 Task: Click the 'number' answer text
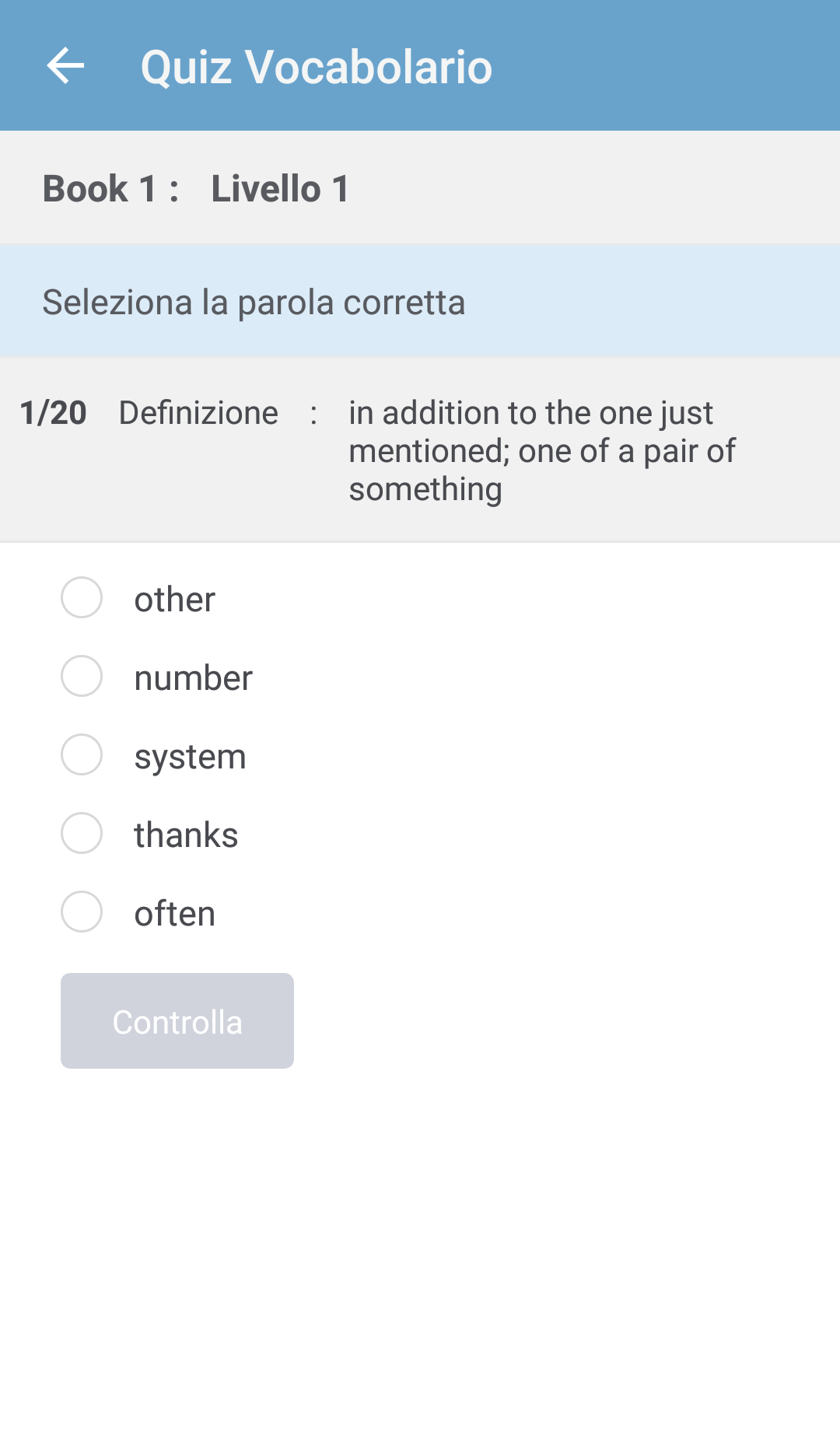click(193, 678)
